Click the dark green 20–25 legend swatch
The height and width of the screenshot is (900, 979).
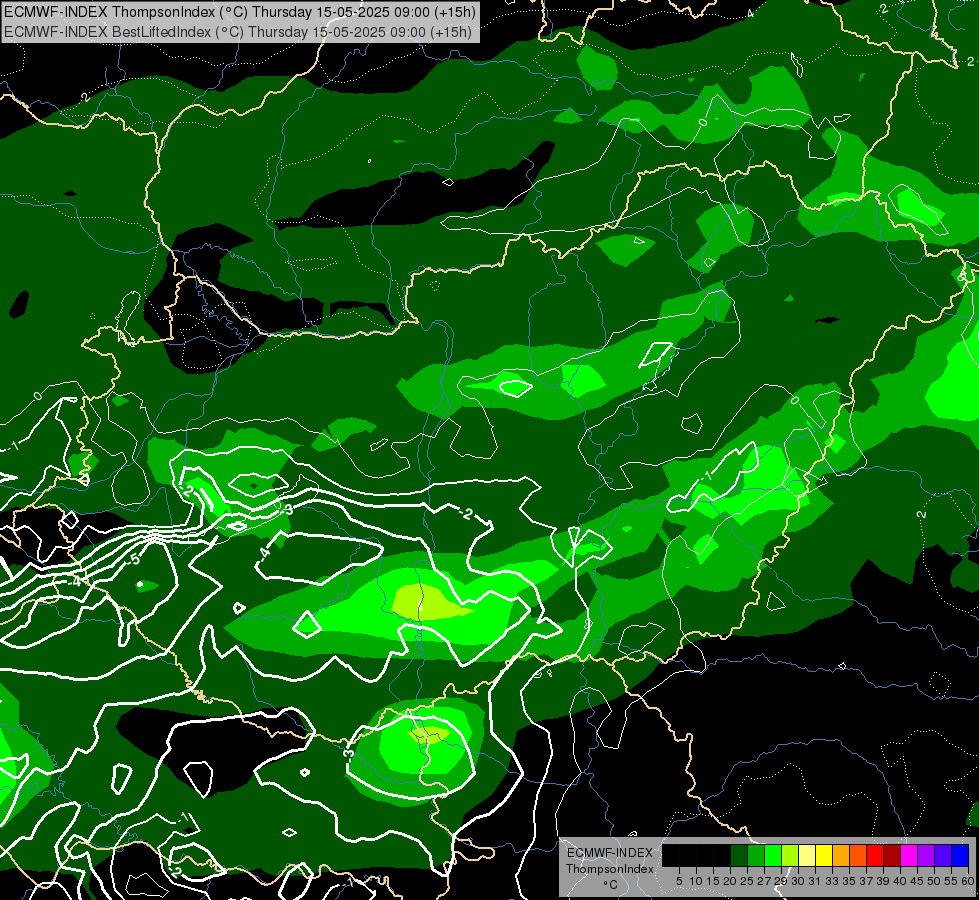[739, 856]
